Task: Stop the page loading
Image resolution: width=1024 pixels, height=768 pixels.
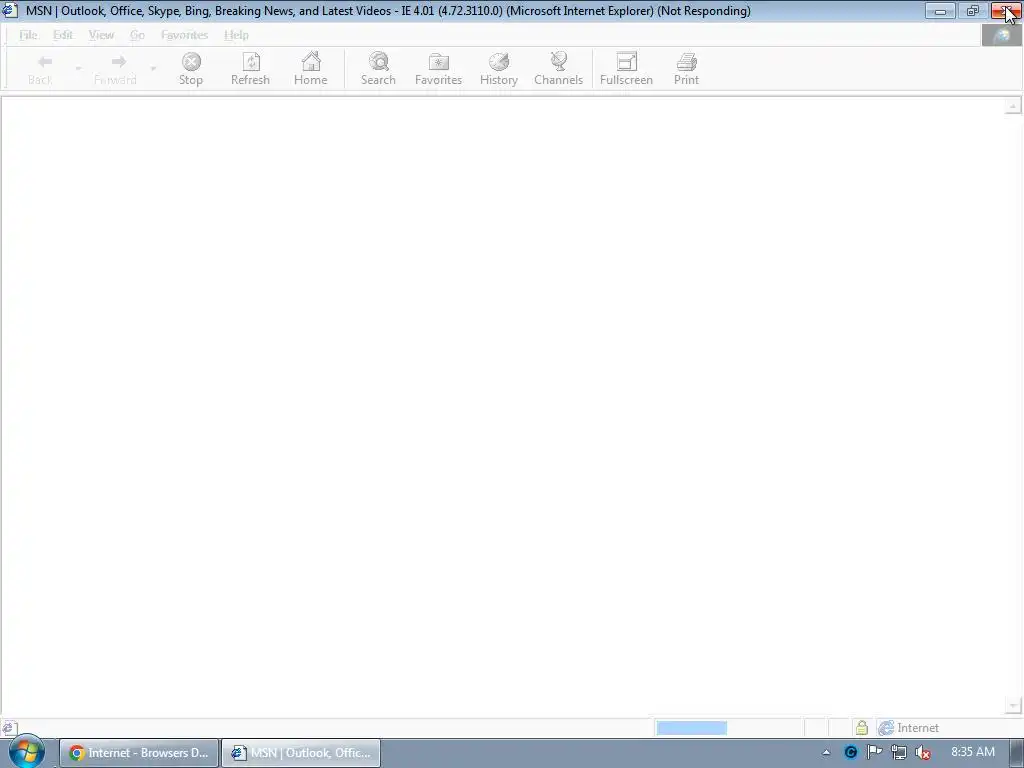Action: 191,69
